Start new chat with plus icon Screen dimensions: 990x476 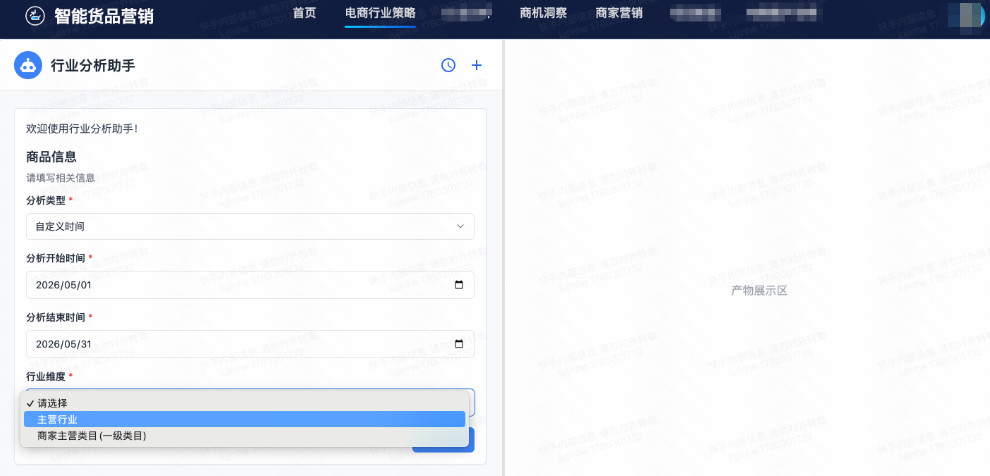click(477, 65)
